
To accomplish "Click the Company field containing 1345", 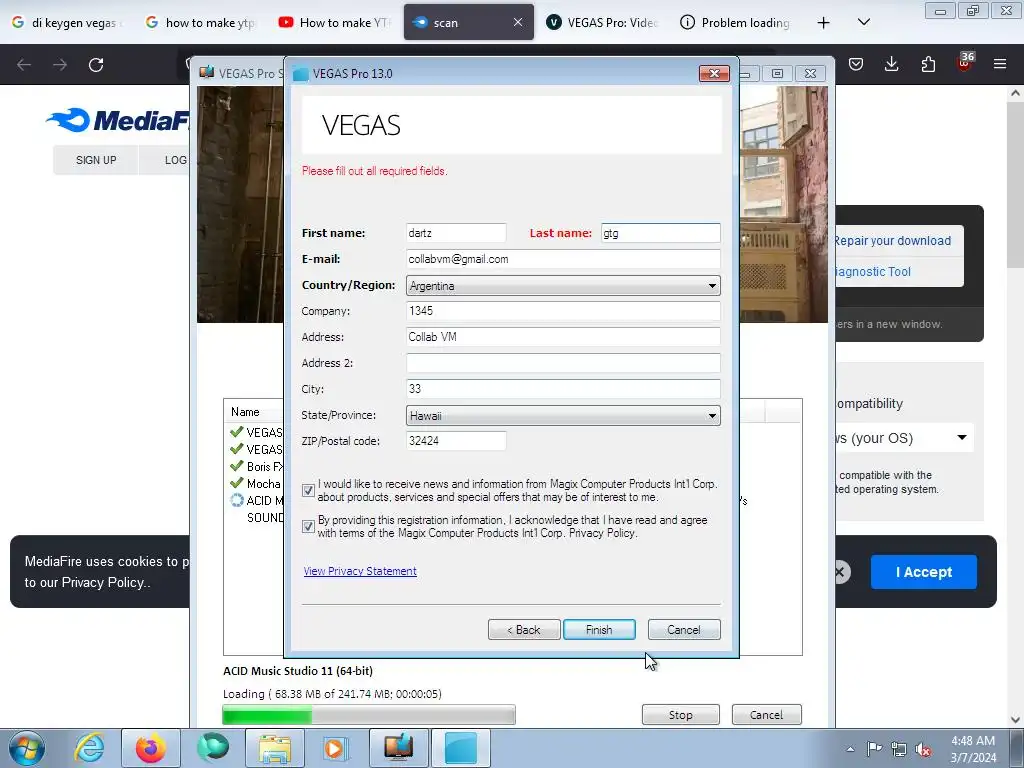I will tap(563, 311).
